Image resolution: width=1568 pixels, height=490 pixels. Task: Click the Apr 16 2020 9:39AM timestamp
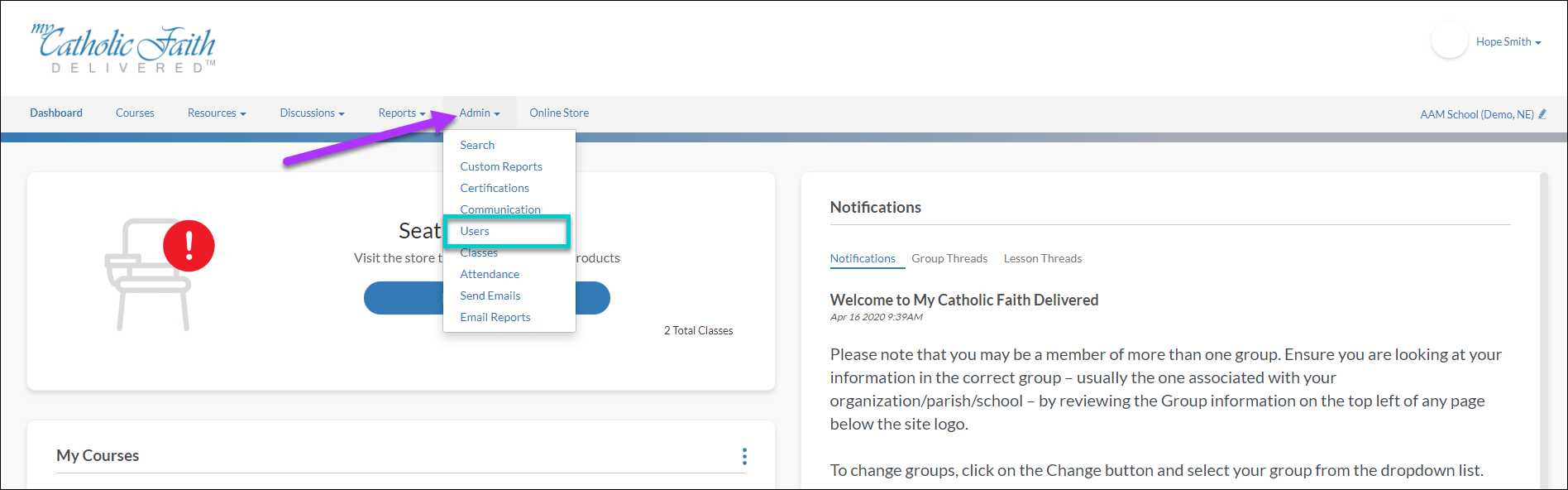[877, 317]
